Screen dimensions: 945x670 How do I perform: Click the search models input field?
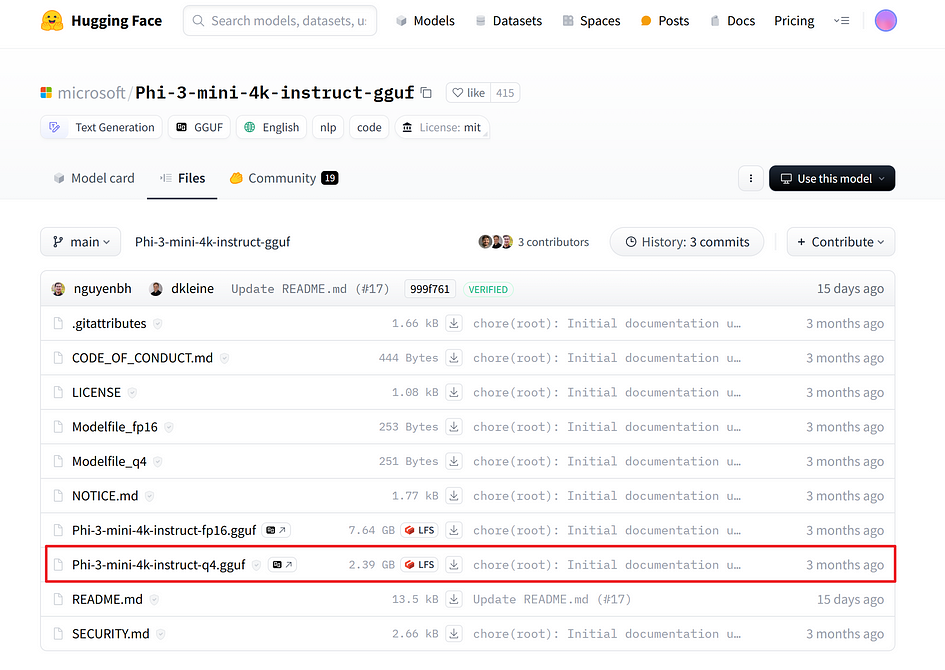point(280,20)
